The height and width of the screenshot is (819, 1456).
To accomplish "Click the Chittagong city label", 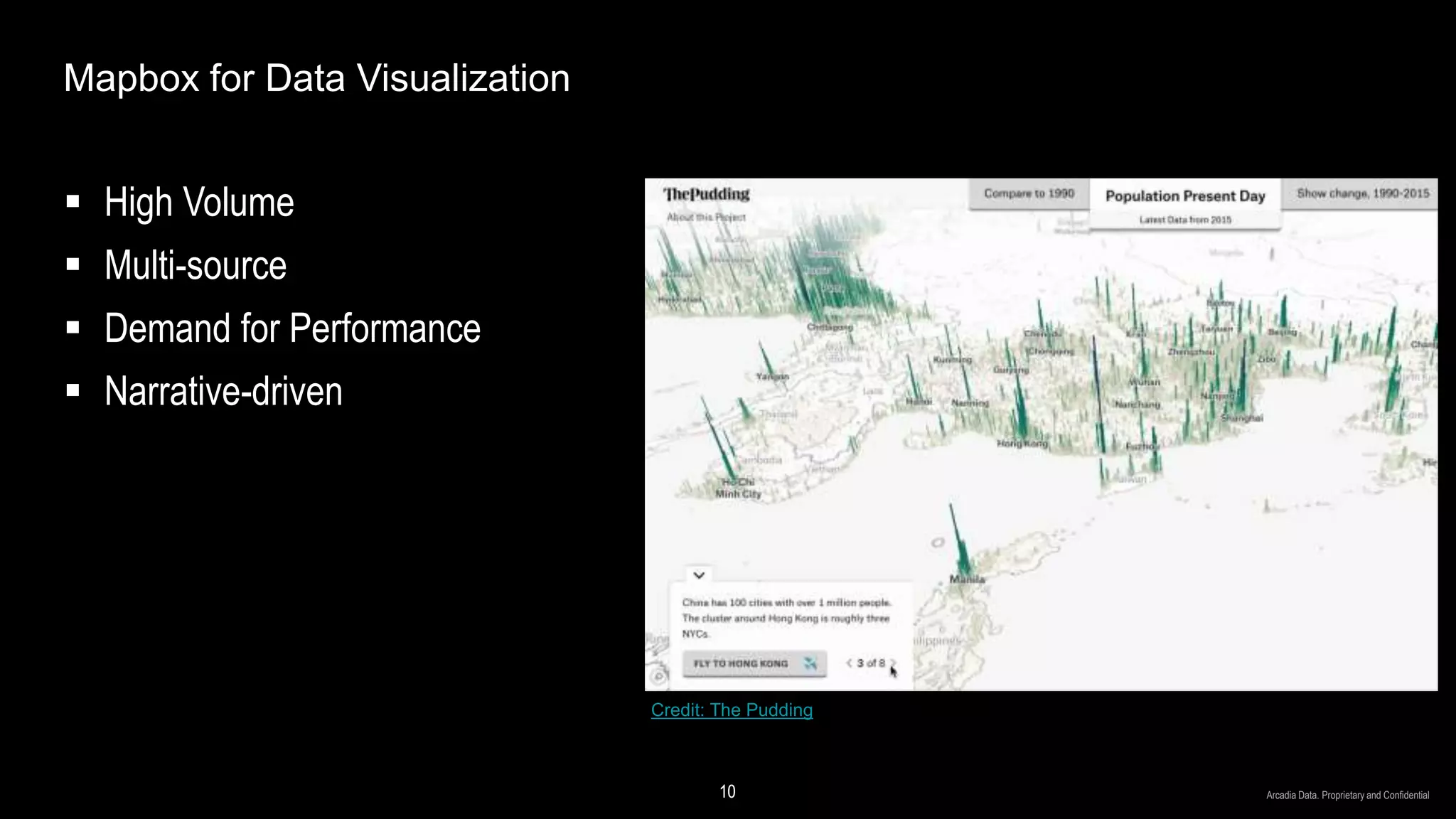I will pos(829,327).
